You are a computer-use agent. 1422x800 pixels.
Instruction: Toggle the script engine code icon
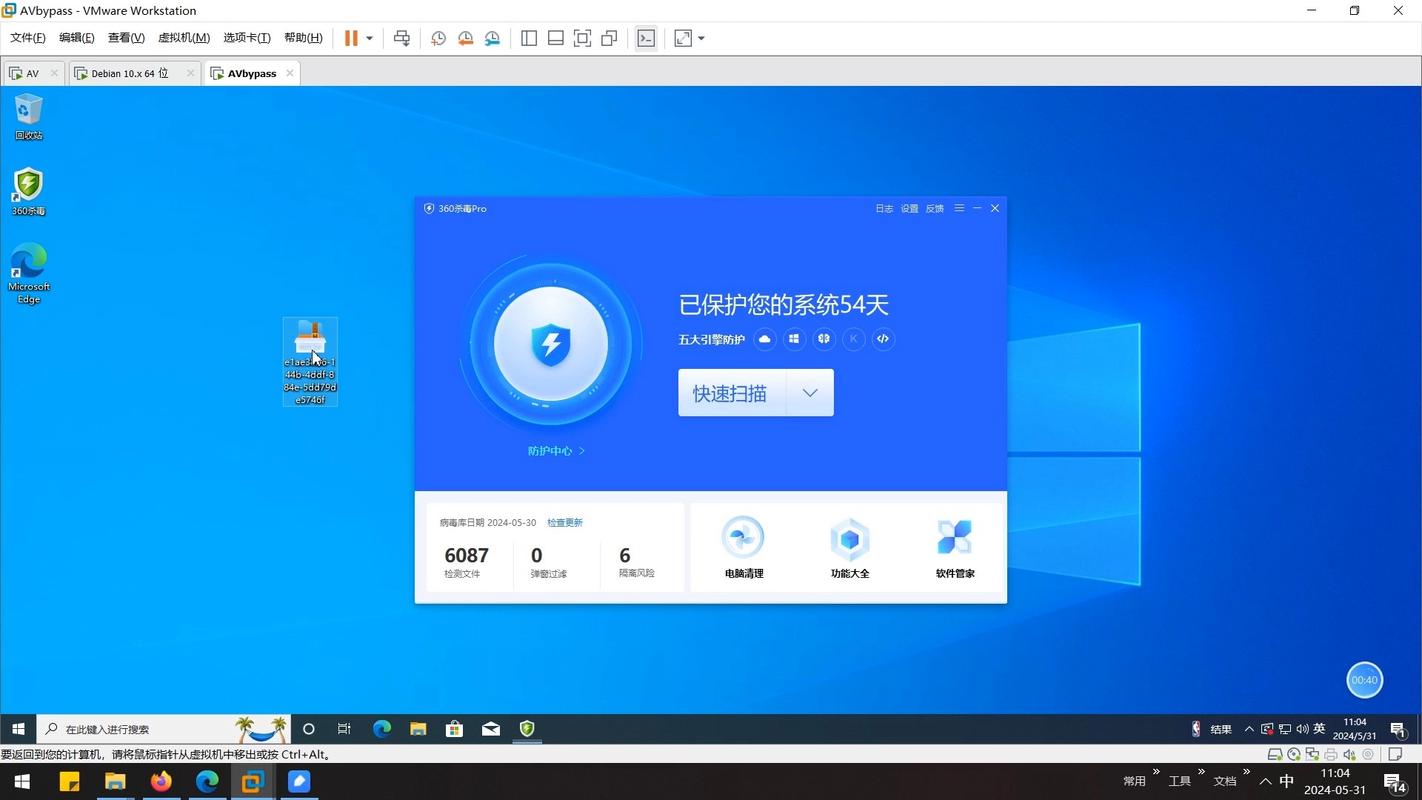882,339
